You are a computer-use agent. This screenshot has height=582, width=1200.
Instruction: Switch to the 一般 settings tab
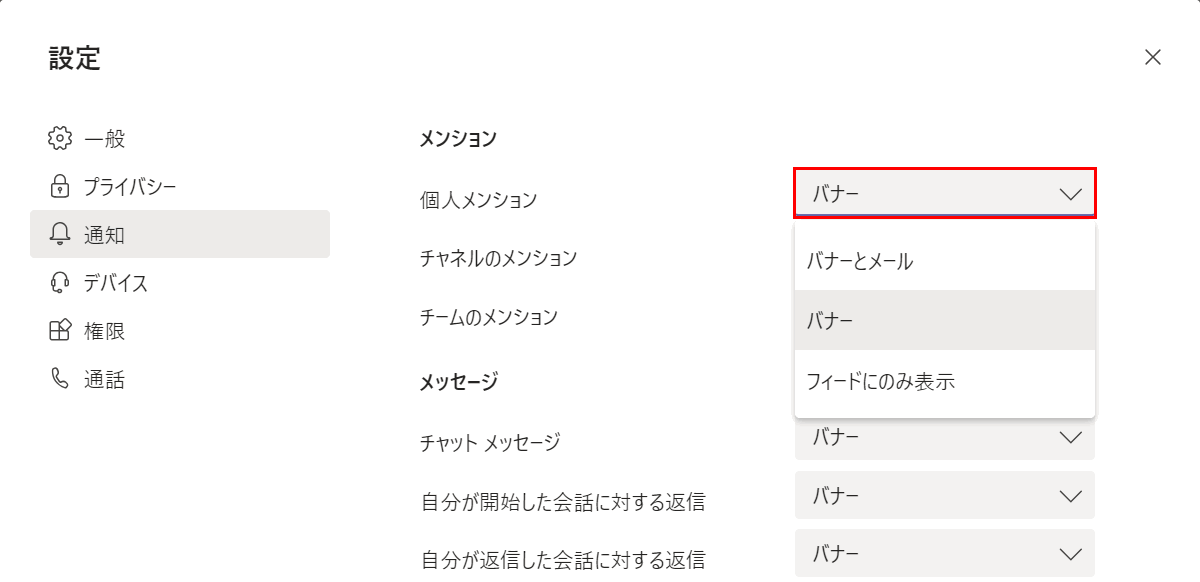click(x=104, y=139)
